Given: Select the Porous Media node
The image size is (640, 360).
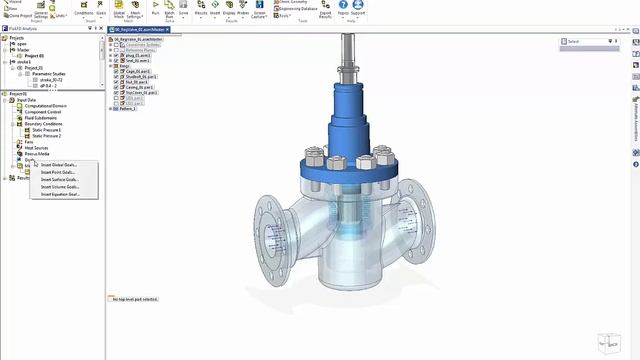Looking at the screenshot, I should 33,154.
